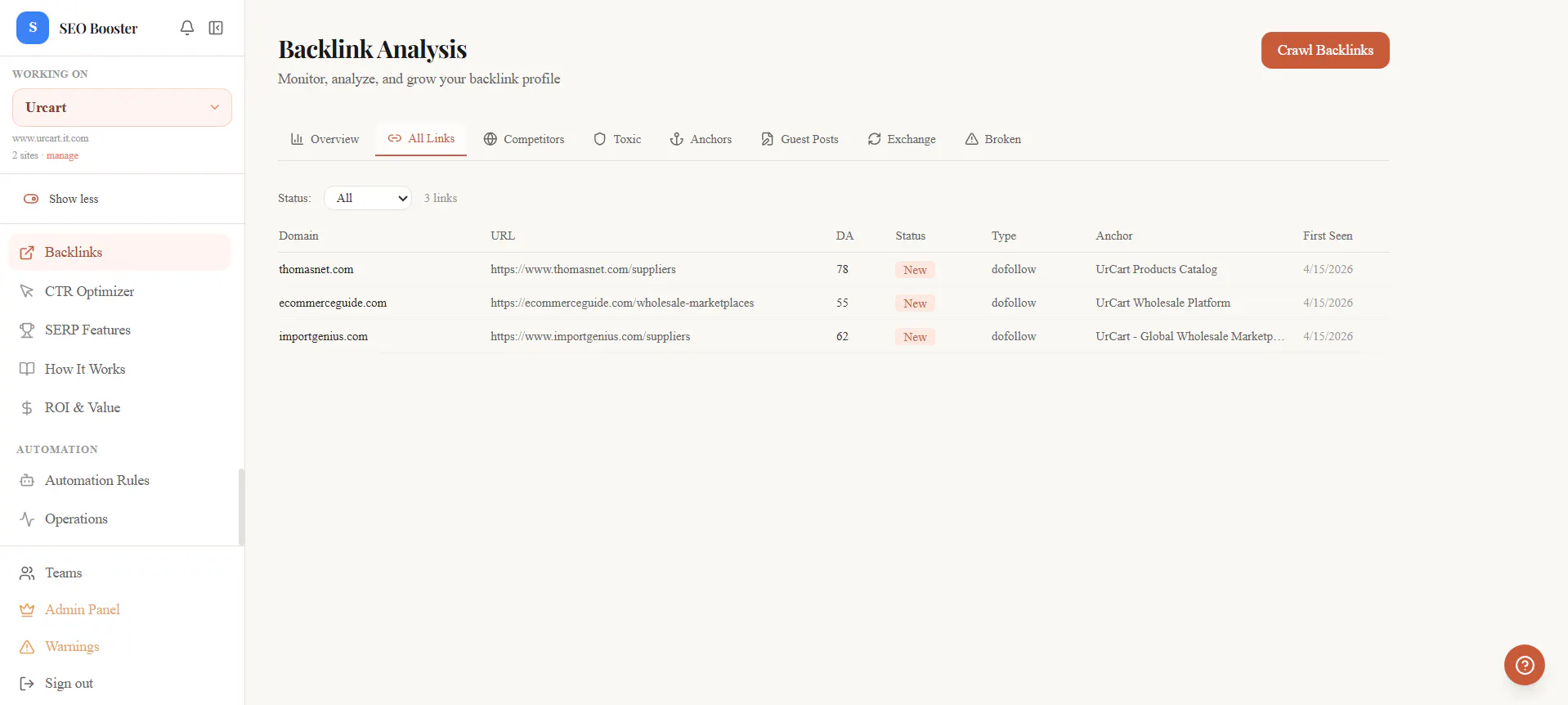Click the Competitors globe icon
Viewport: 1568px width, 705px height.
click(491, 139)
